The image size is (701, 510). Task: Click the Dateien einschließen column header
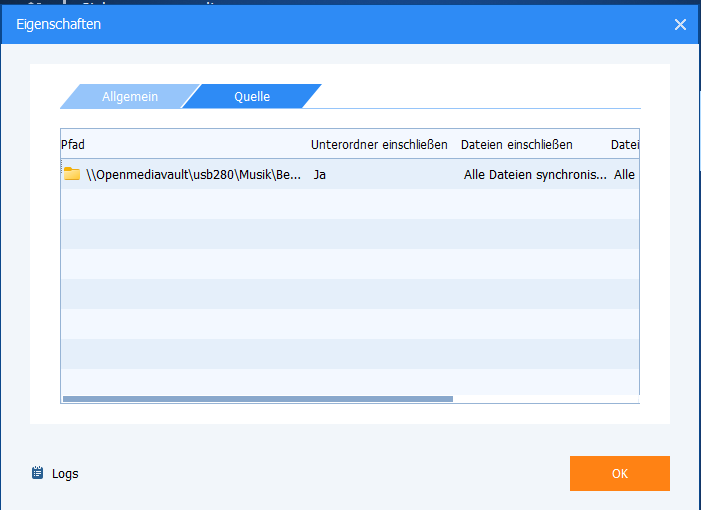(516, 145)
